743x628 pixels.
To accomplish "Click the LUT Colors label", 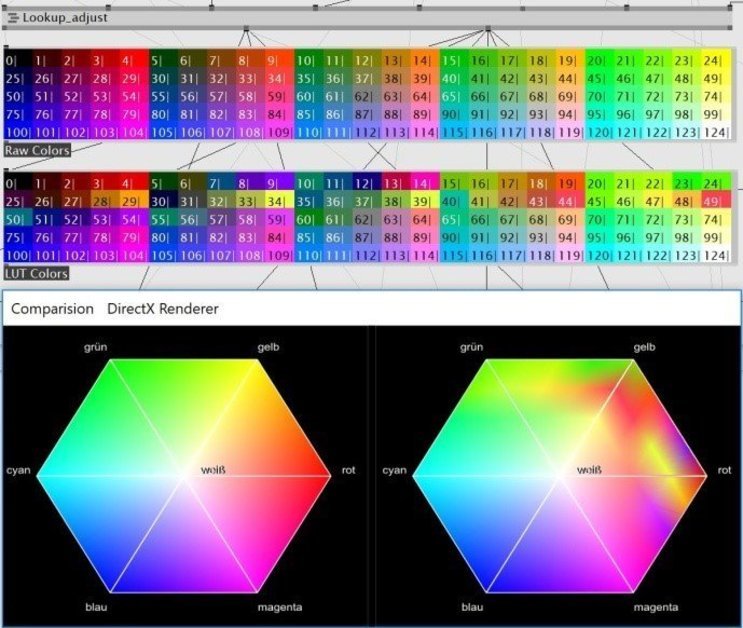I will (x=37, y=273).
